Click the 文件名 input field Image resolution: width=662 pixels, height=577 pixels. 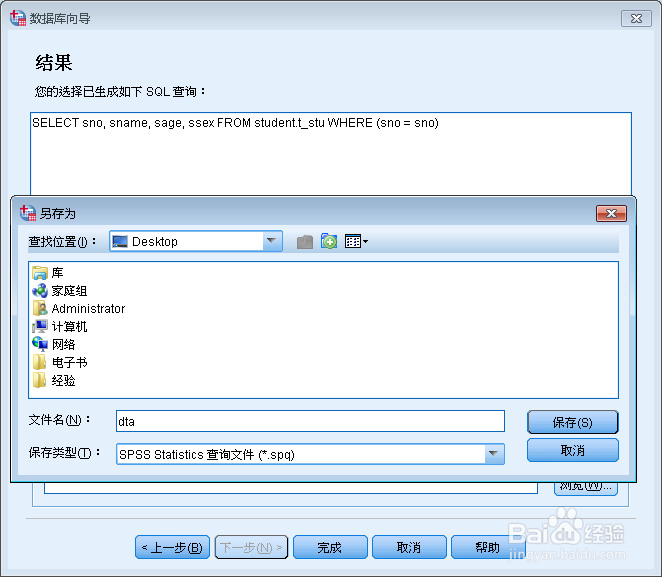tap(310, 421)
